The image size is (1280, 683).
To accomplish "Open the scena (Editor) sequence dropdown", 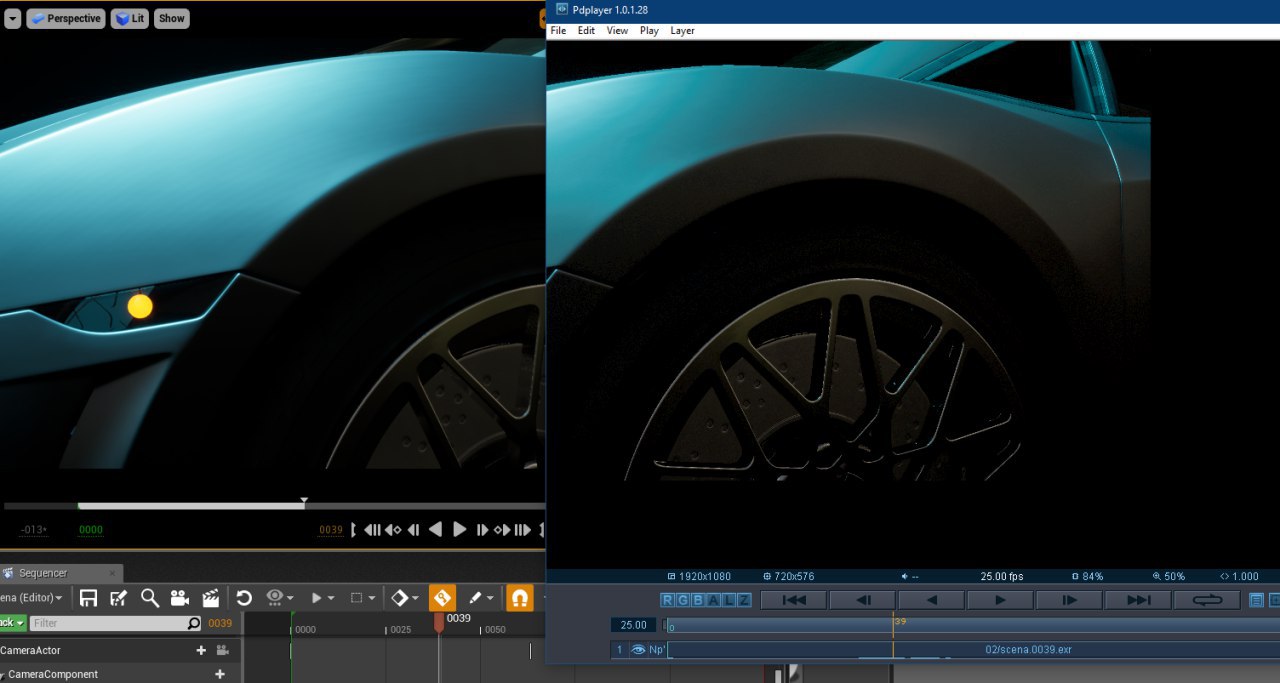I will 32,598.
